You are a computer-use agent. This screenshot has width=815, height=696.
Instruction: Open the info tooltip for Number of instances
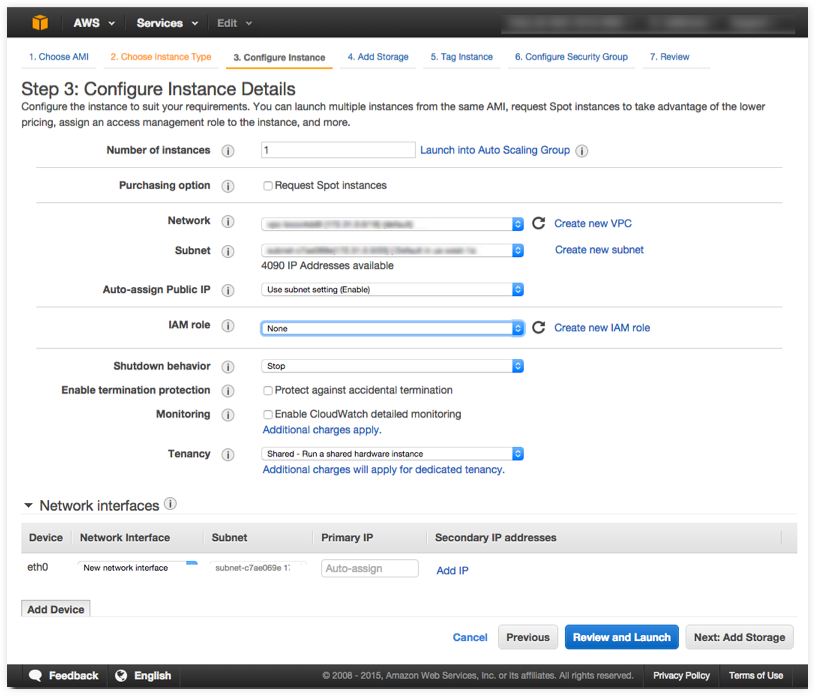pos(227,150)
